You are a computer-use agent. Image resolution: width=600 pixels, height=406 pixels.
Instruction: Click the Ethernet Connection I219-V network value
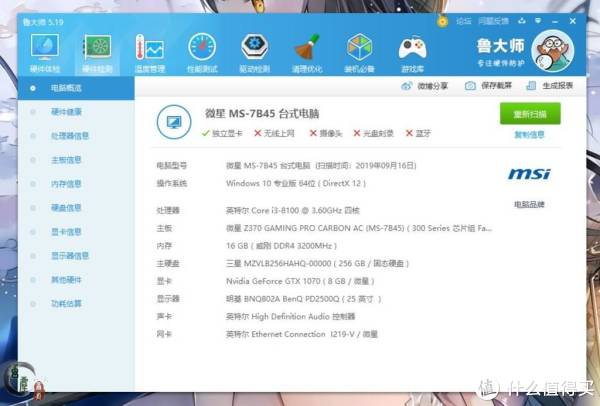coord(302,334)
